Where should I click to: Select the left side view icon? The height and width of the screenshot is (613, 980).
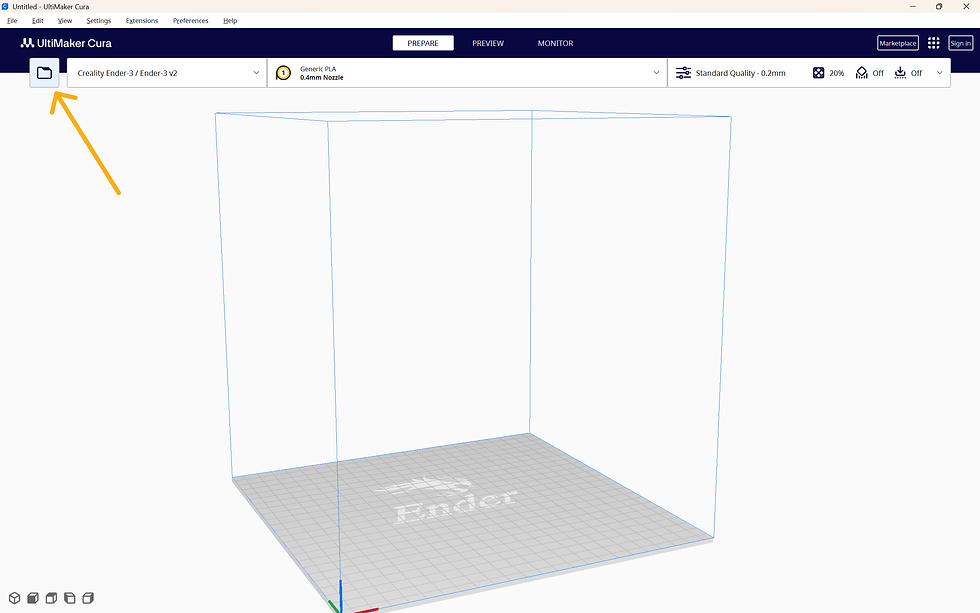coord(69,597)
